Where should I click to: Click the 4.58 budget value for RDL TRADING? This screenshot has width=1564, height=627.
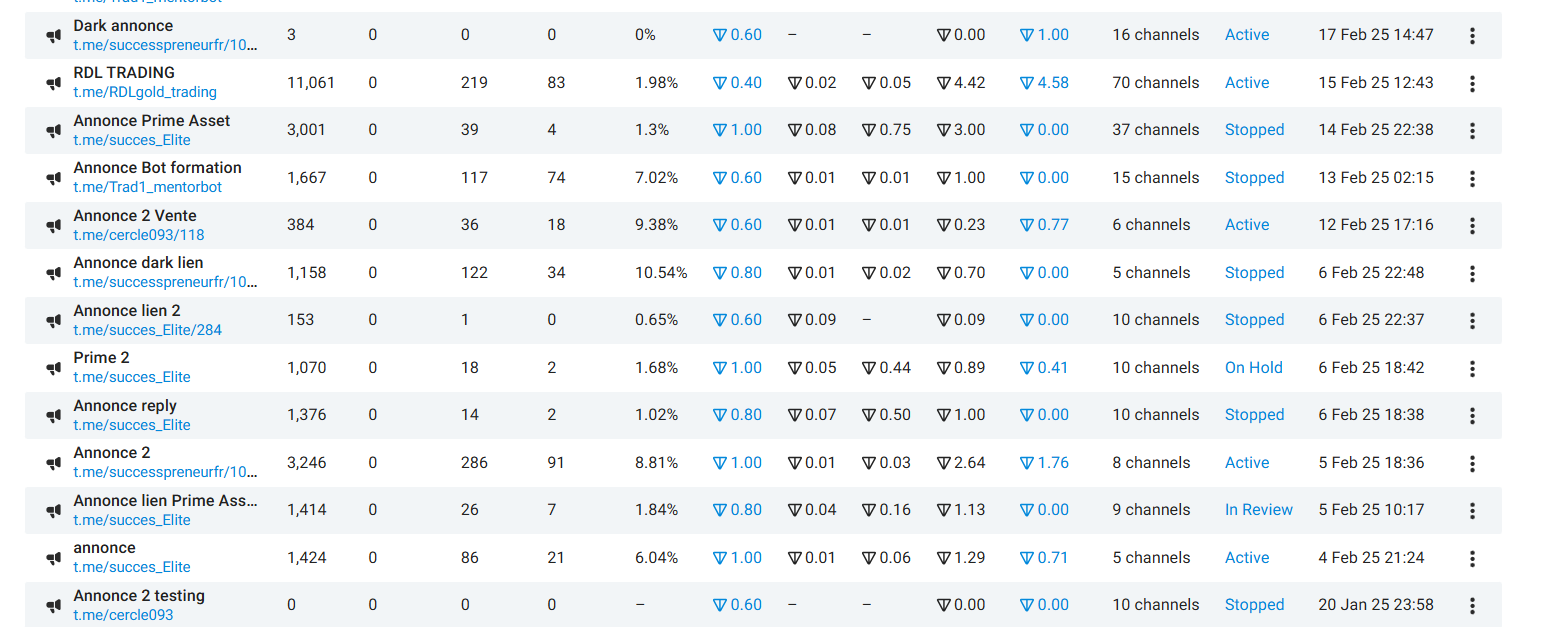(x=1044, y=83)
